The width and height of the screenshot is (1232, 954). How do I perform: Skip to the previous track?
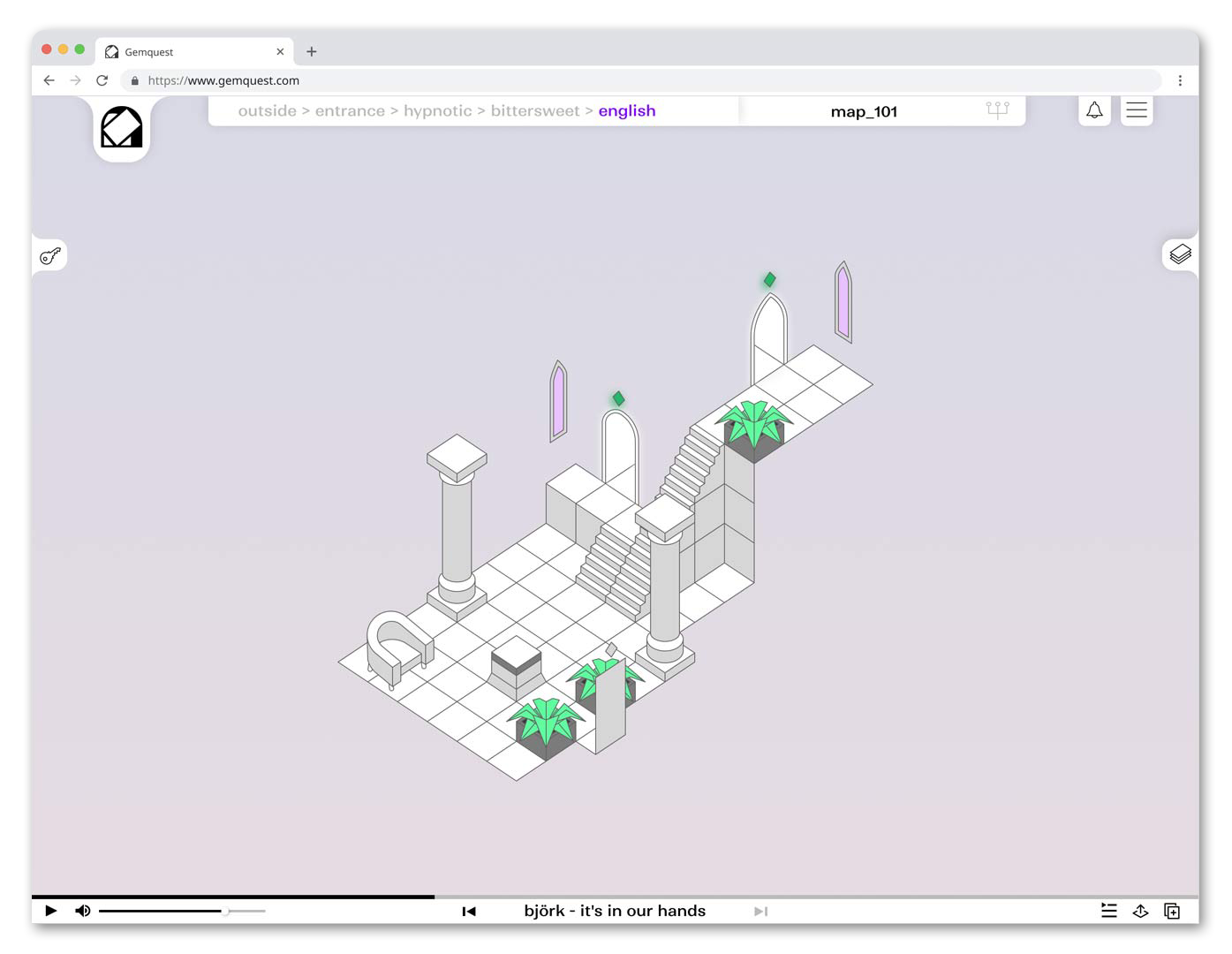(469, 911)
